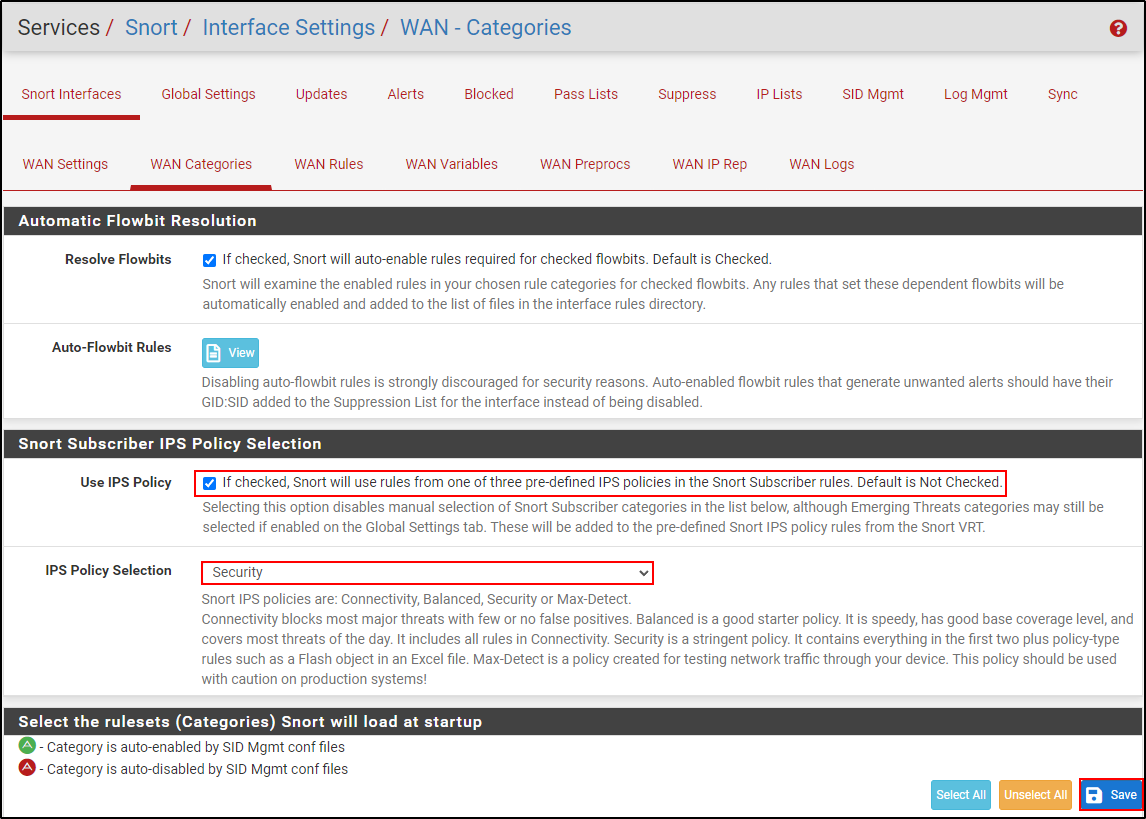Screen dimensions: 1146x819
Task: Click the Resolve Flowbits label
Action: (118, 259)
